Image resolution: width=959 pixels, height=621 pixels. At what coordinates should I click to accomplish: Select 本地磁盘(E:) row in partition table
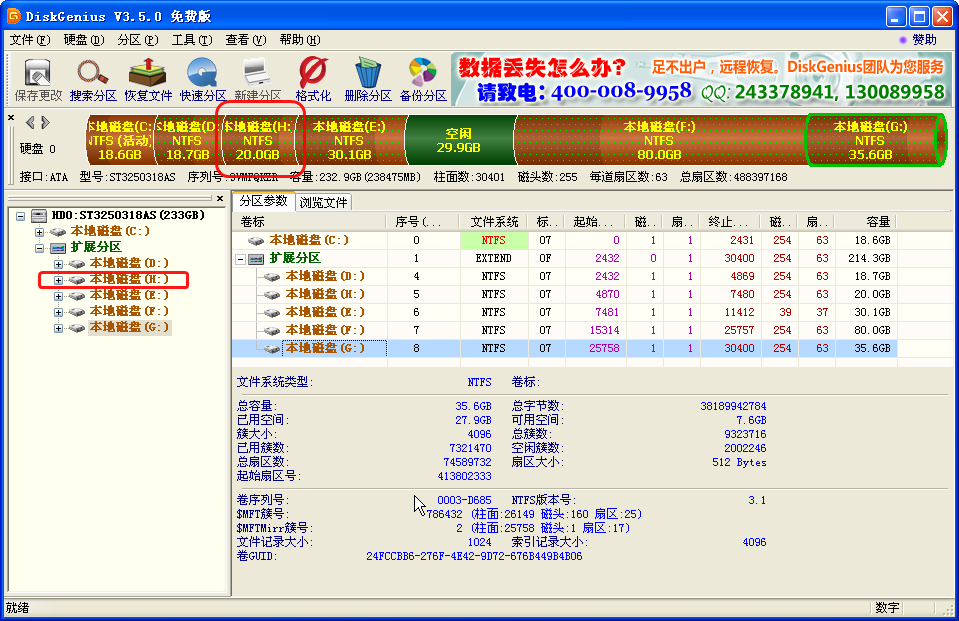565,312
